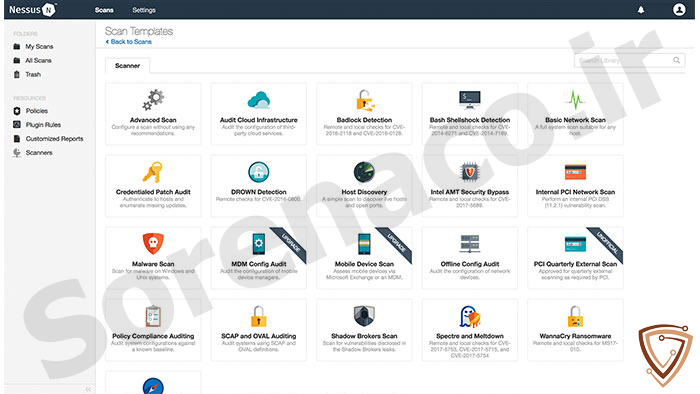Click the Malware Scan title text

pos(153,264)
